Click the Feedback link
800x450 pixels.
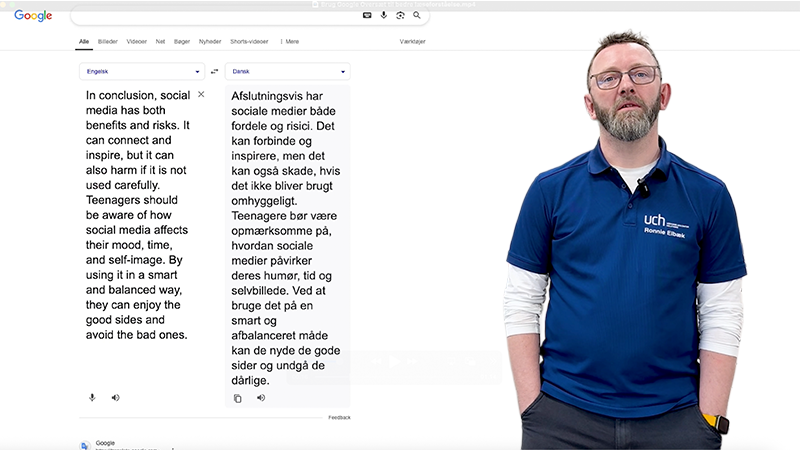click(x=339, y=417)
